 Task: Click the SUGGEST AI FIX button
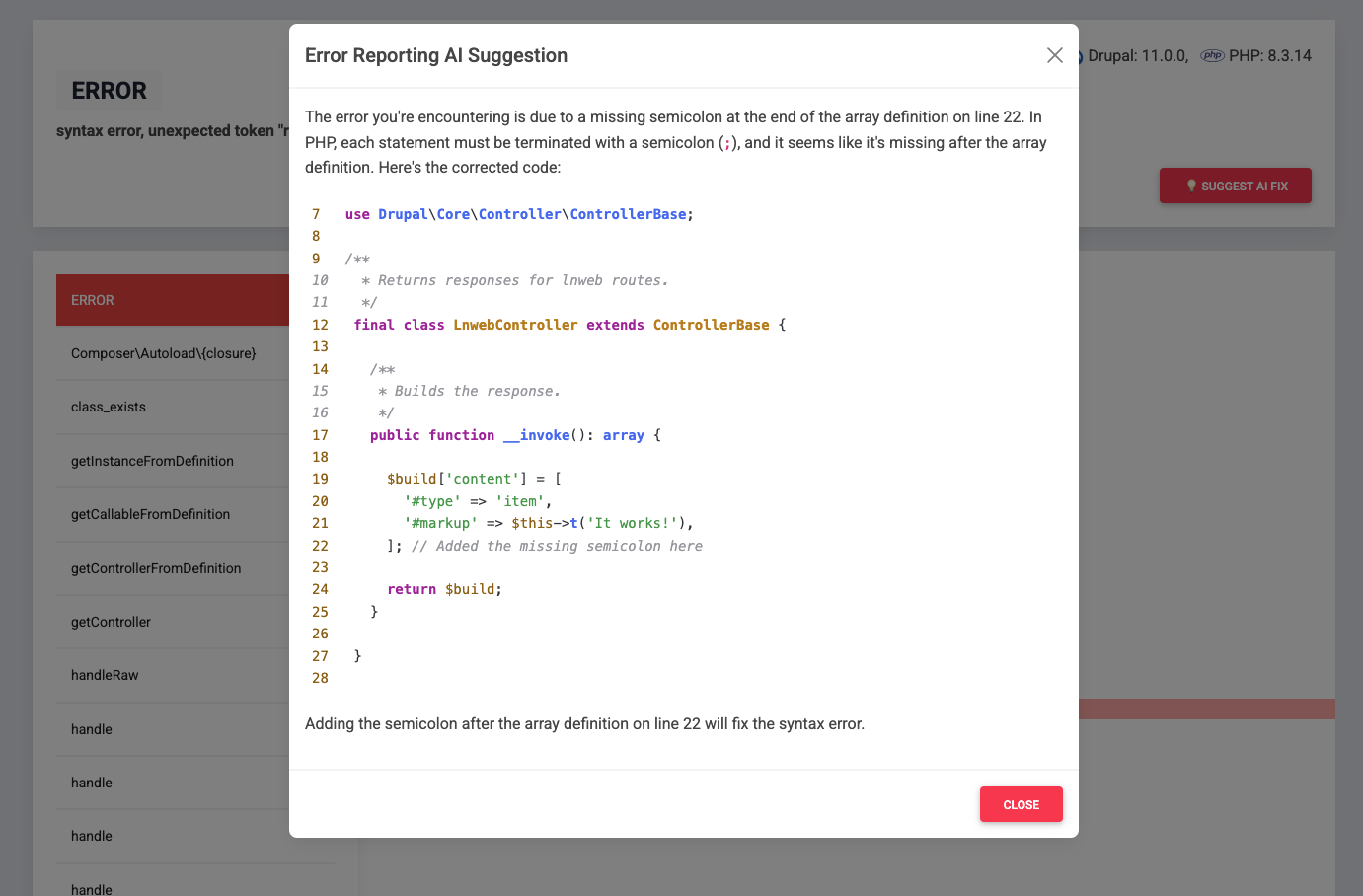tap(1235, 186)
